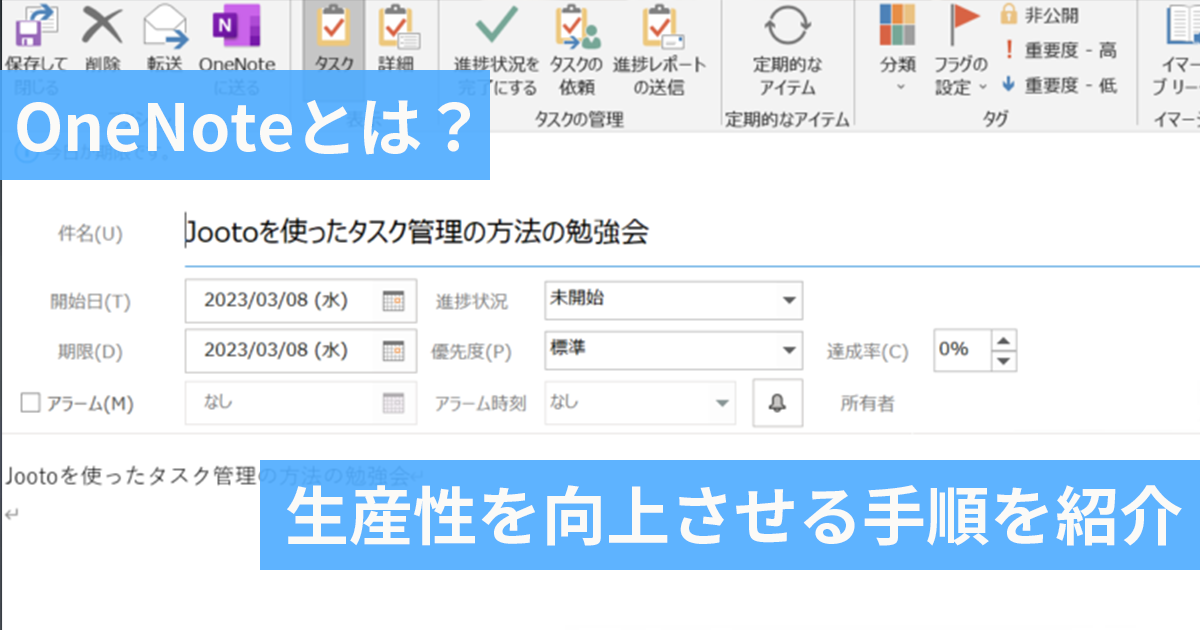Delete the task with the X icon
The width and height of the screenshot is (1200, 630).
tap(103, 27)
